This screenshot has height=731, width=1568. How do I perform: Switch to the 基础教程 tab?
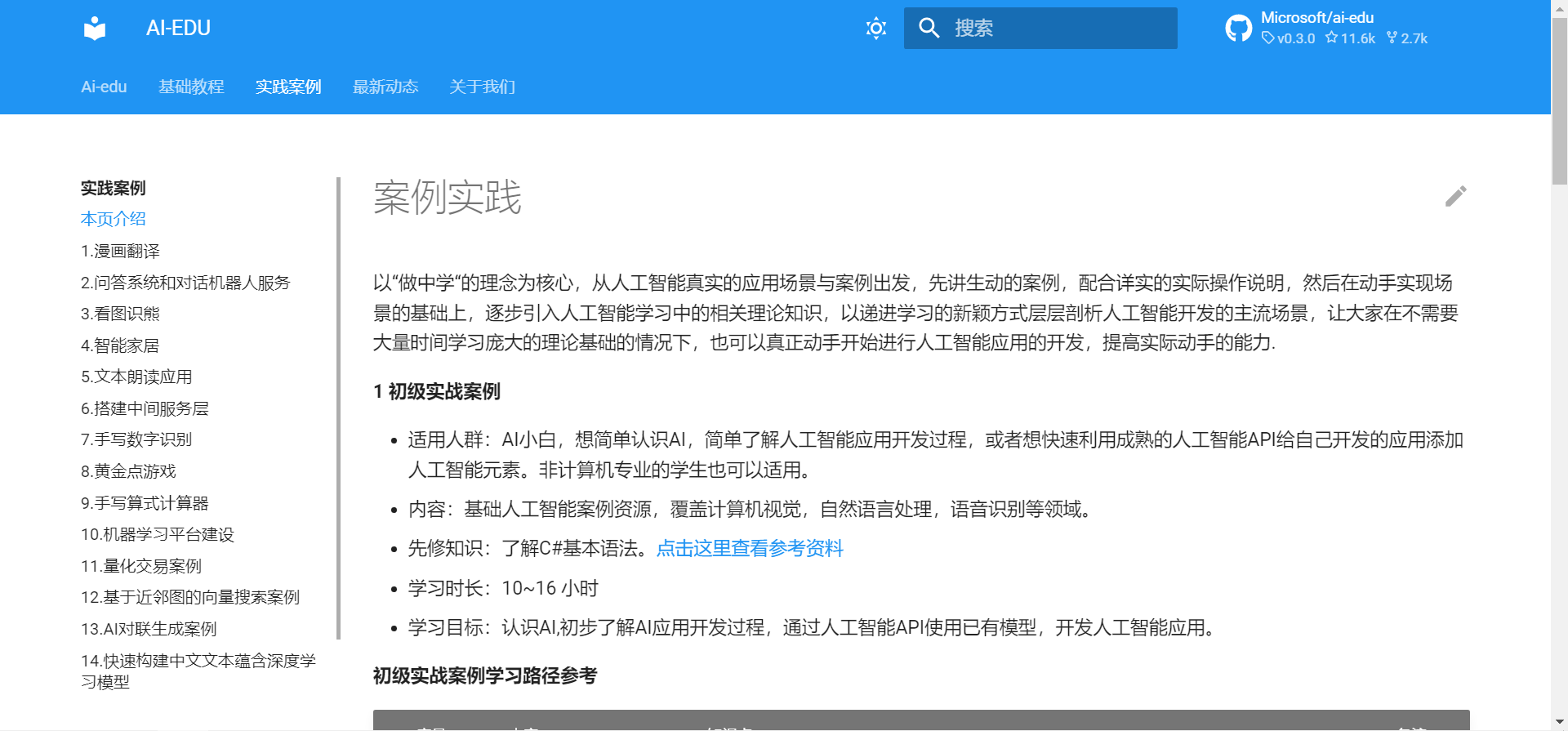click(x=191, y=87)
